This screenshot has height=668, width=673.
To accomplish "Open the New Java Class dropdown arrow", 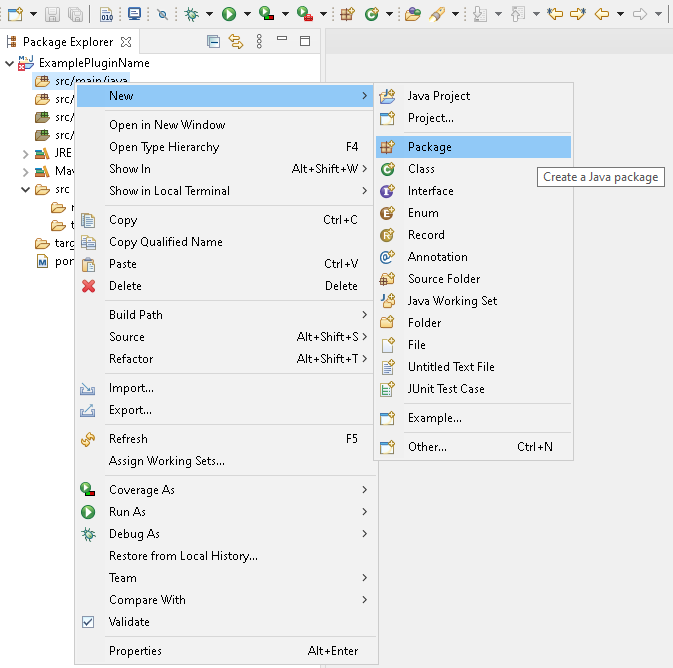I will click(389, 14).
